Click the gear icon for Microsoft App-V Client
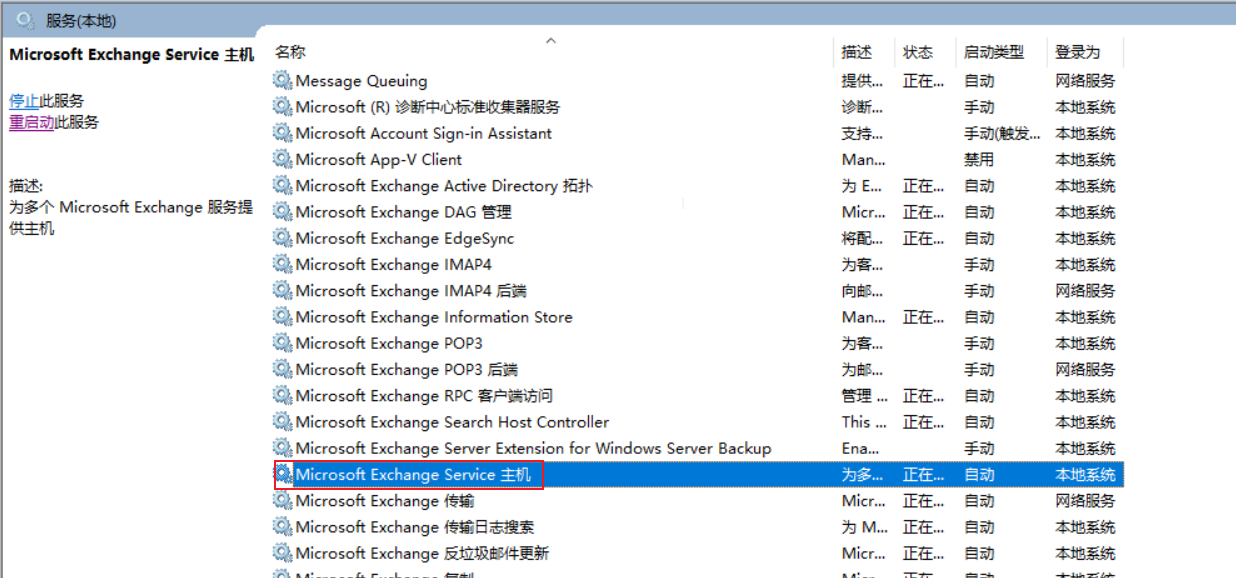The width and height of the screenshot is (1236, 578). pos(283,159)
